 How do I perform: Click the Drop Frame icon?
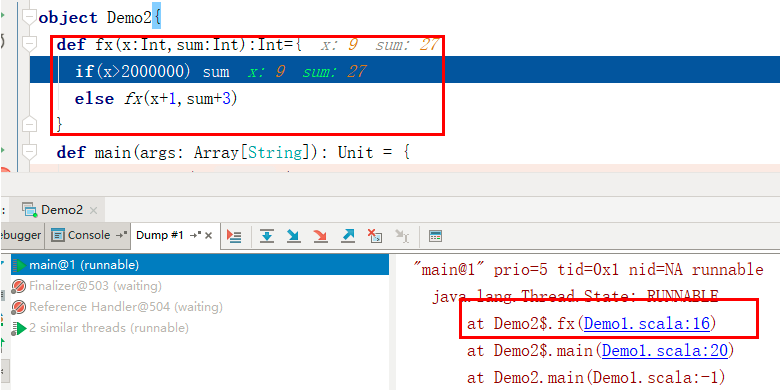point(375,236)
